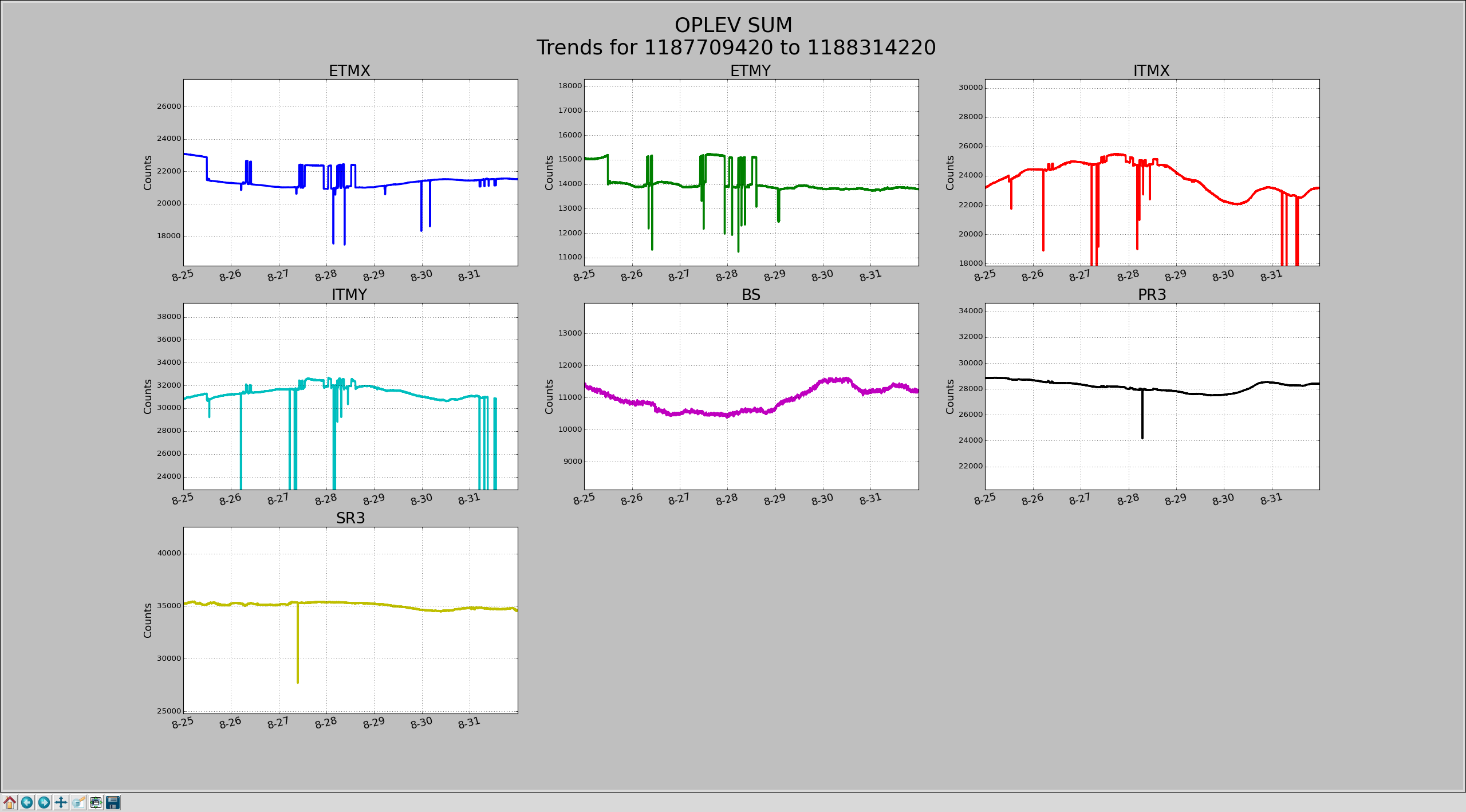1466x812 pixels.
Task: Click the 8-31 tick label under ITMX
Action: coord(1271,275)
